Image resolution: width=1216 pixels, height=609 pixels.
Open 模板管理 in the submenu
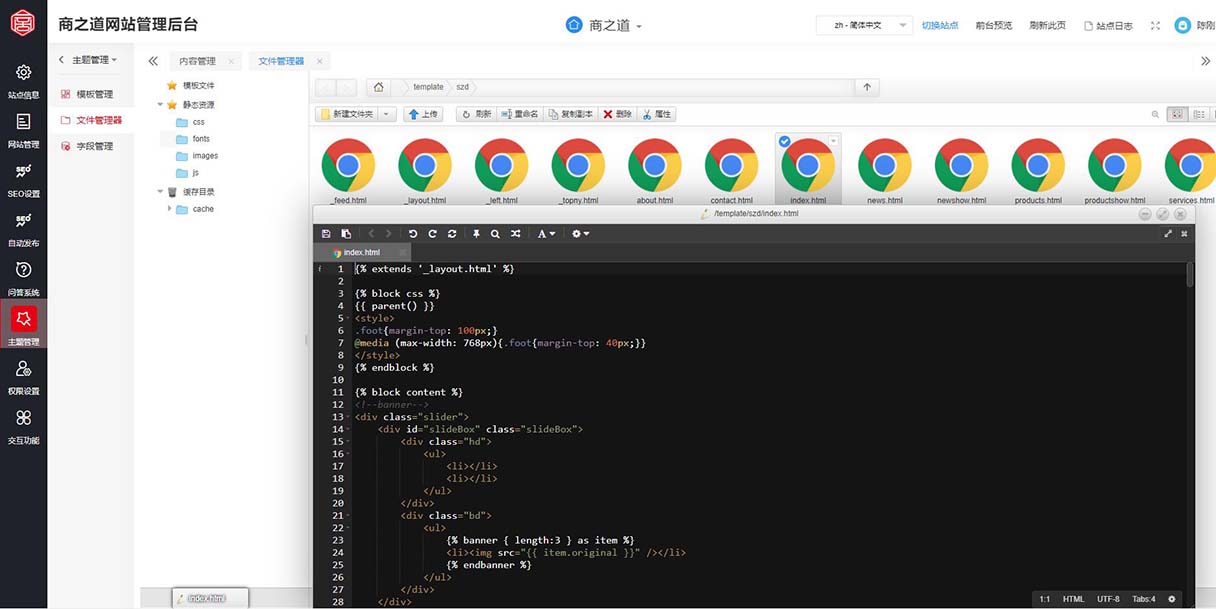point(95,94)
